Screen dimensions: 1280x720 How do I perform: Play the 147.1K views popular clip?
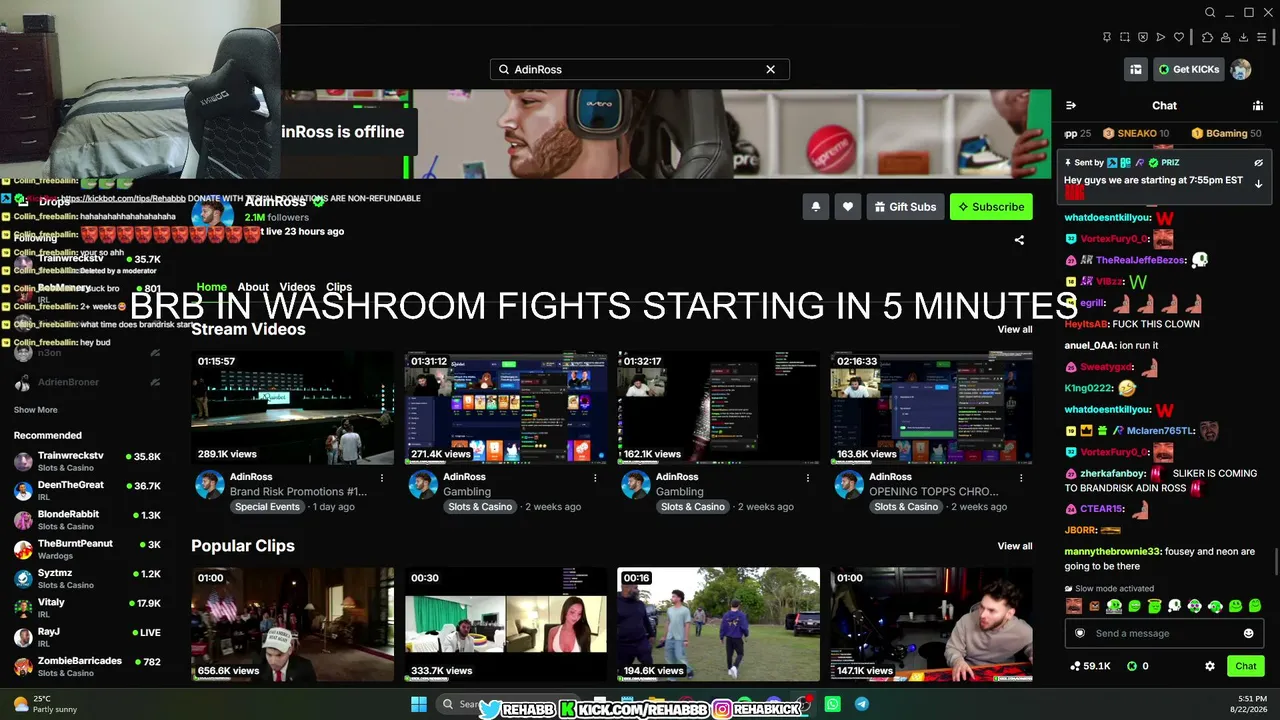pos(932,625)
